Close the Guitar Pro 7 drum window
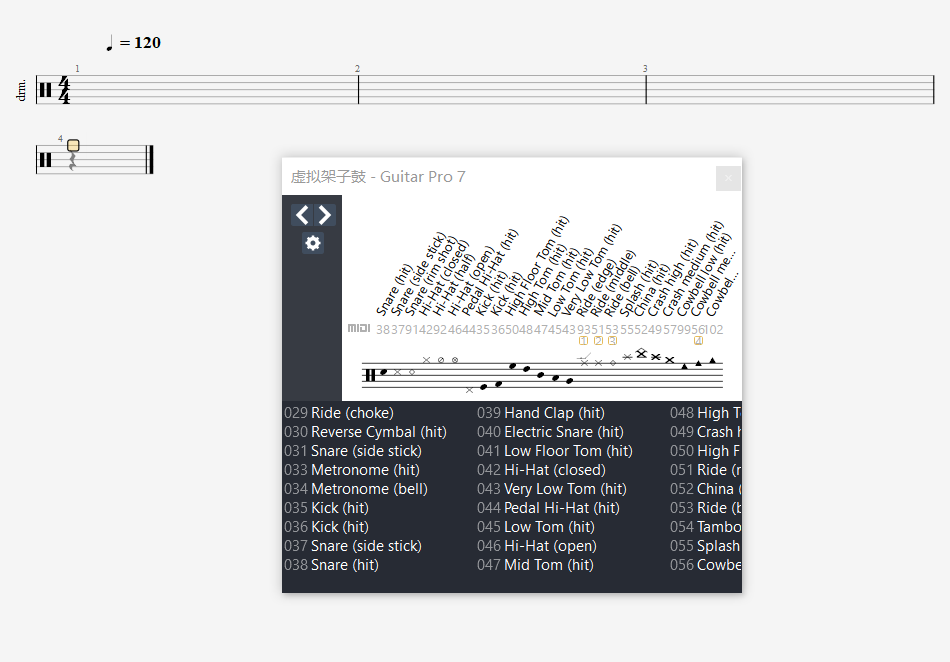 (728, 178)
